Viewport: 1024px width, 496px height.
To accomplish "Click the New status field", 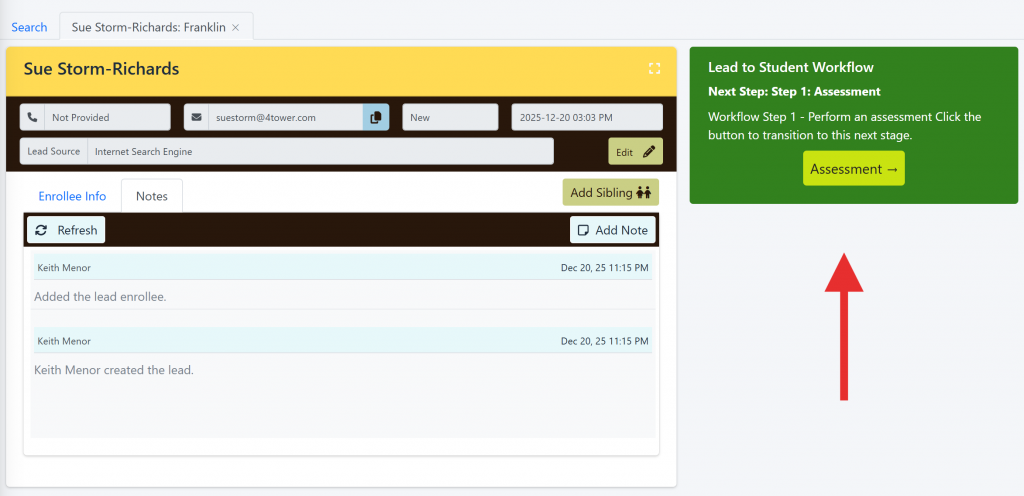I will [450, 118].
